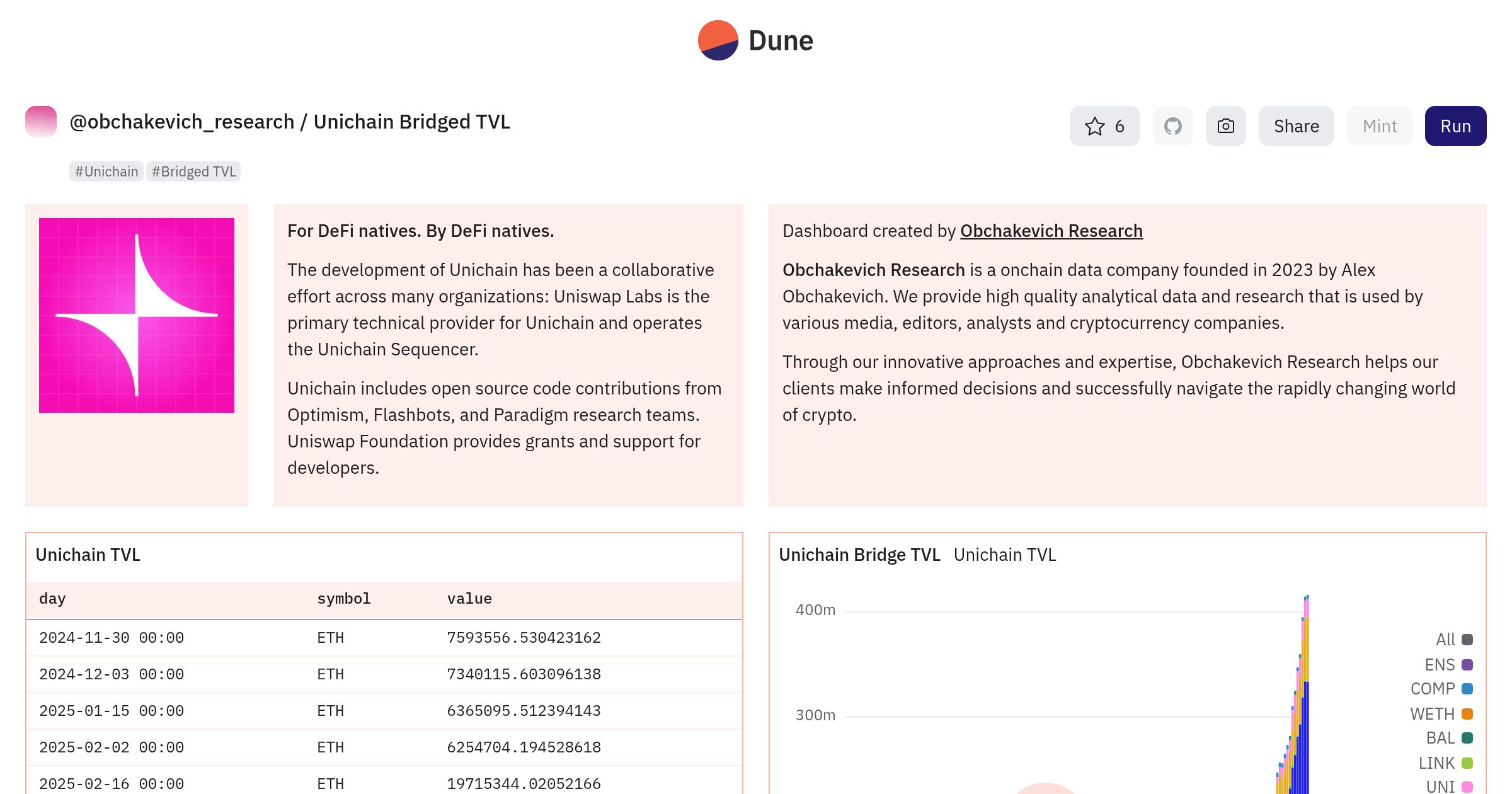Take a screenshot with the camera icon
The image size is (1512, 794).
pyautogui.click(x=1225, y=126)
